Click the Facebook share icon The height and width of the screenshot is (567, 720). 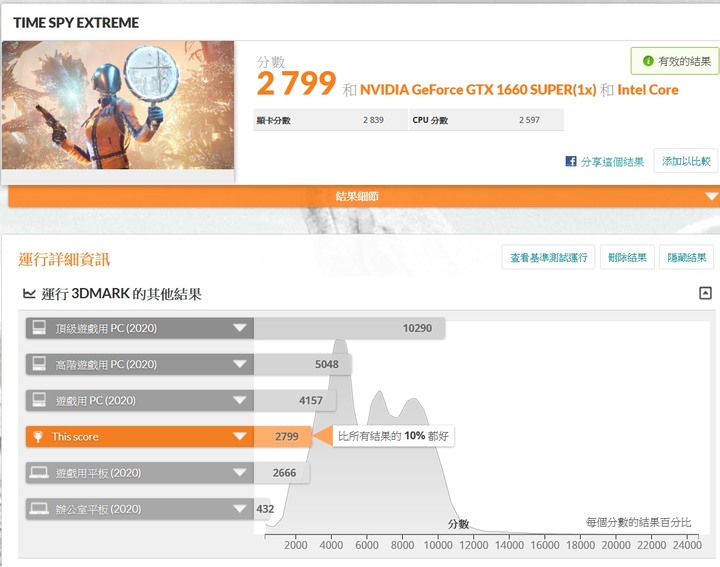[571, 161]
